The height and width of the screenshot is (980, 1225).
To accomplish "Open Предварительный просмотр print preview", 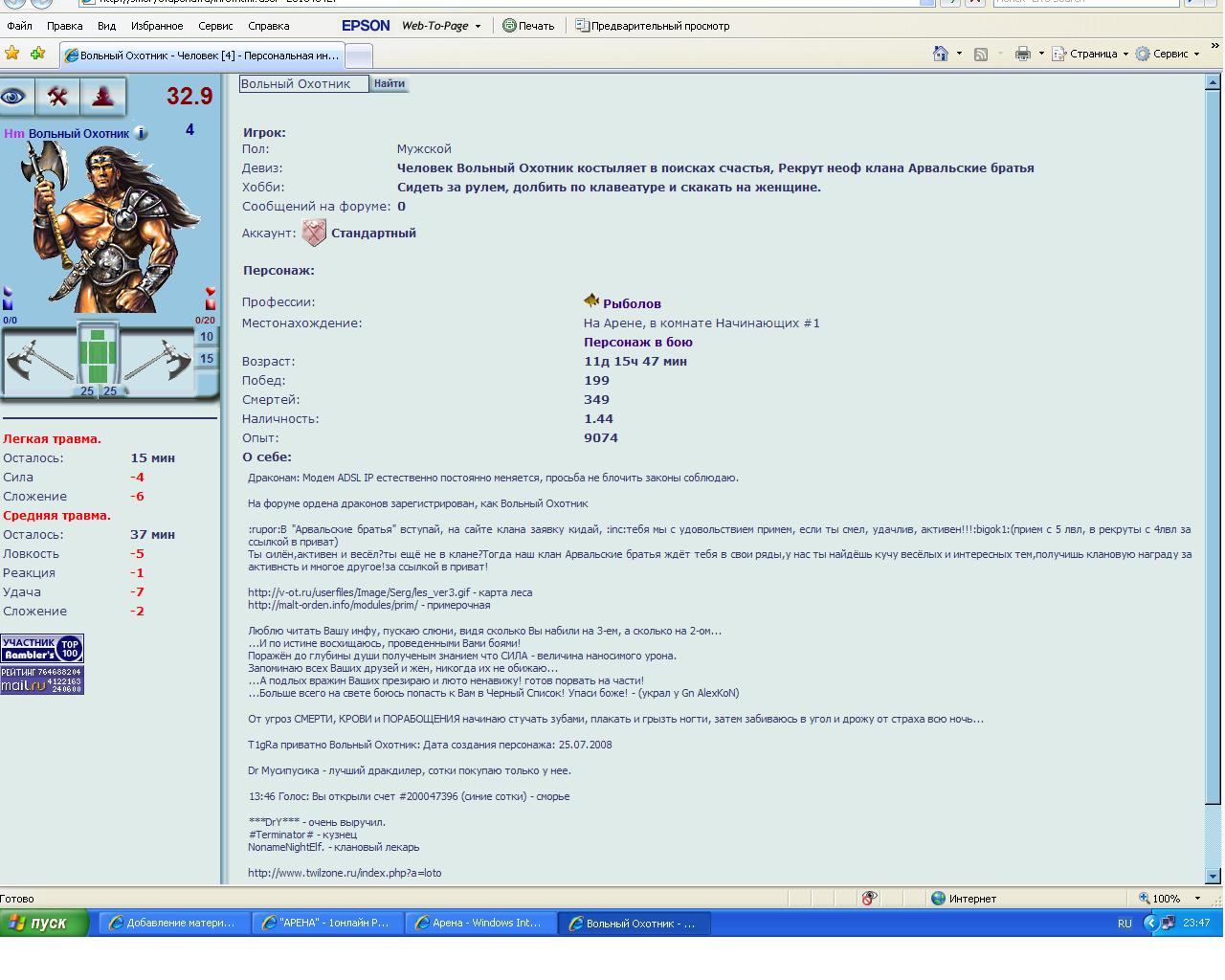I will click(652, 26).
